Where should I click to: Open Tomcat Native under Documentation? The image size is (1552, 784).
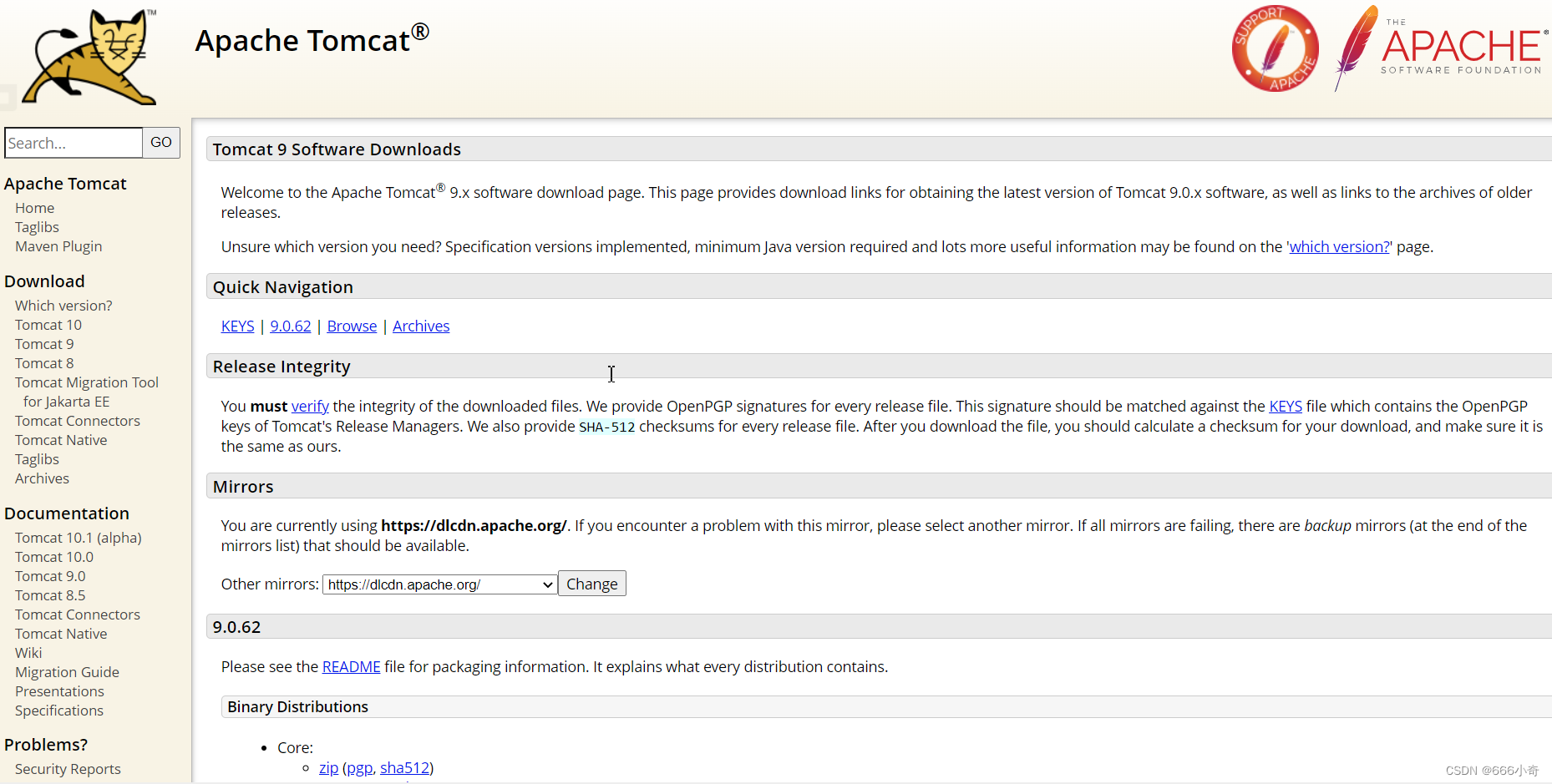click(61, 634)
